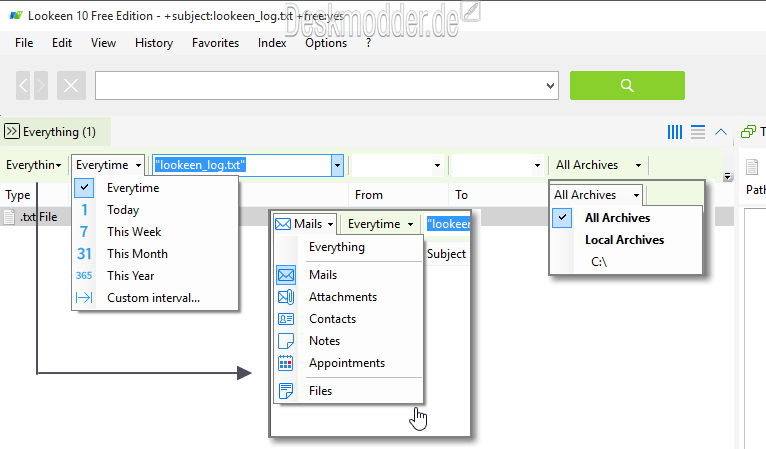Image resolution: width=766 pixels, height=449 pixels.
Task: Click the preview pane windows icon
Action: coord(748,132)
